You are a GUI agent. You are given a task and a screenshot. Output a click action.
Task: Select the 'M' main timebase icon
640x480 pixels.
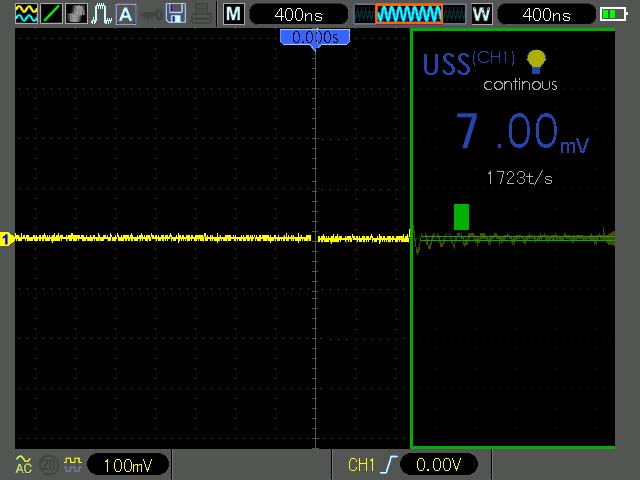(234, 14)
